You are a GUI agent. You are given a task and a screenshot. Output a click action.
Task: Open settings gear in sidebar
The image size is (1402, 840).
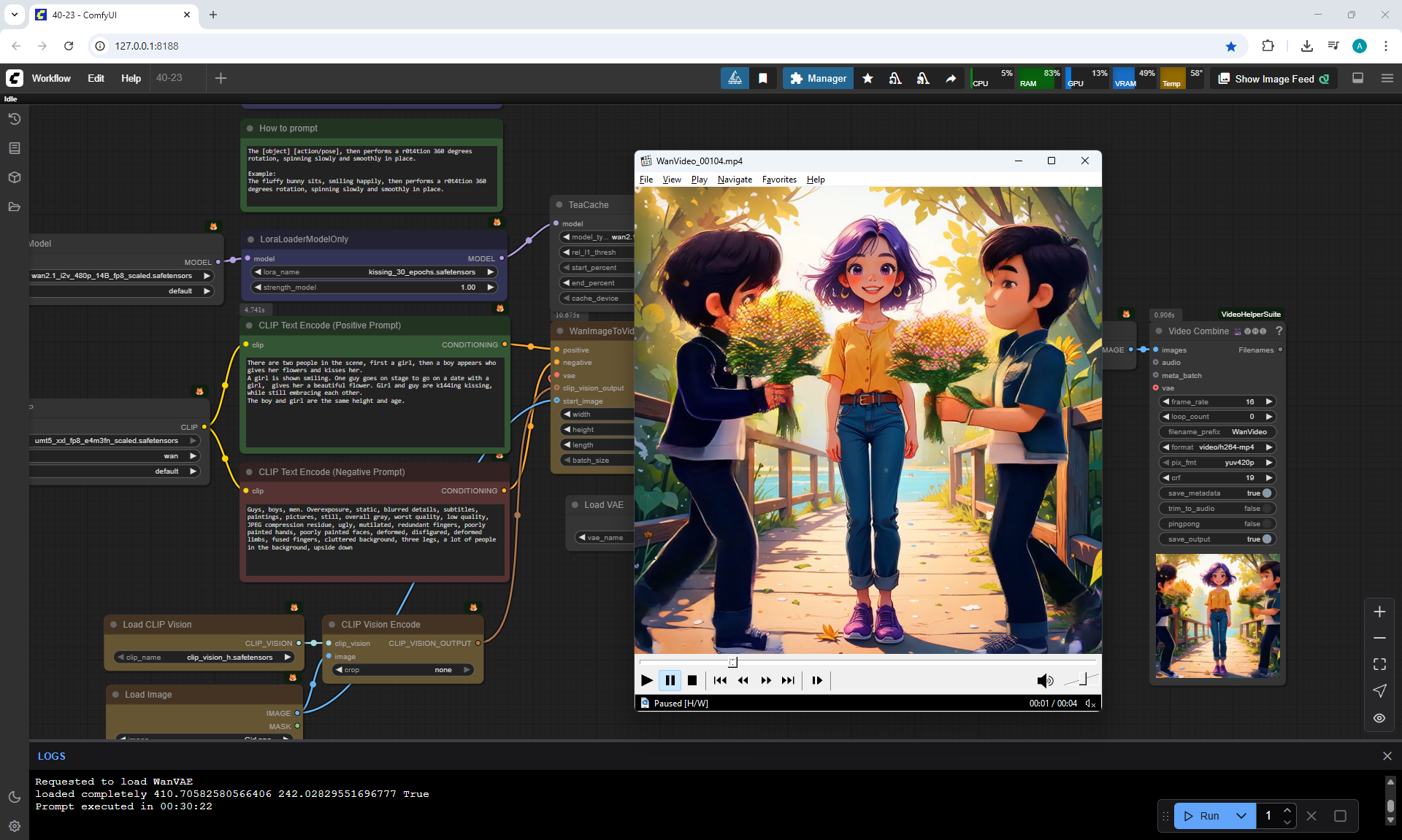point(14,826)
